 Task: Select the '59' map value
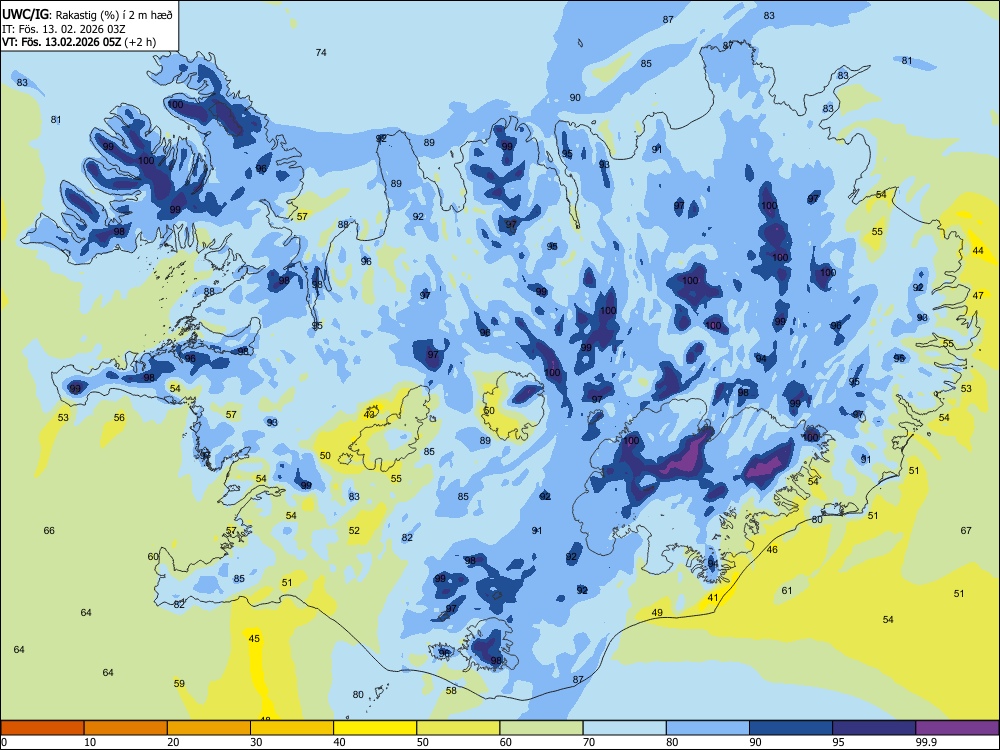click(x=179, y=683)
